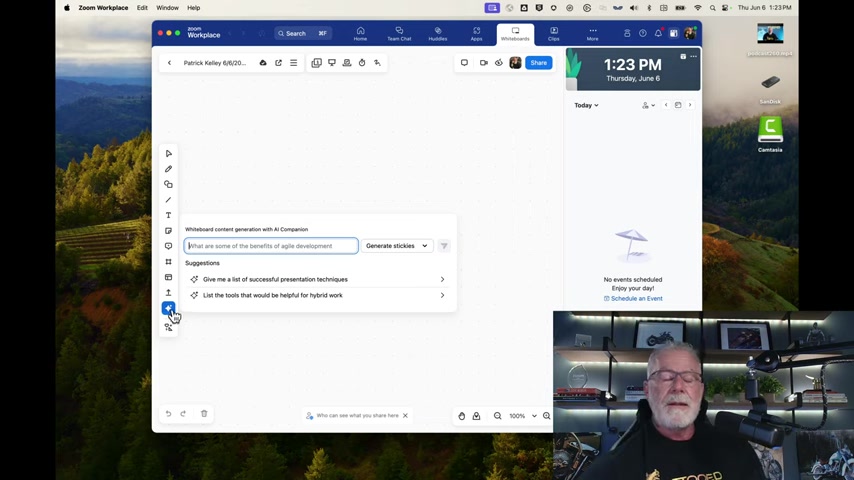Start presentation mode icon

[x=332, y=63]
